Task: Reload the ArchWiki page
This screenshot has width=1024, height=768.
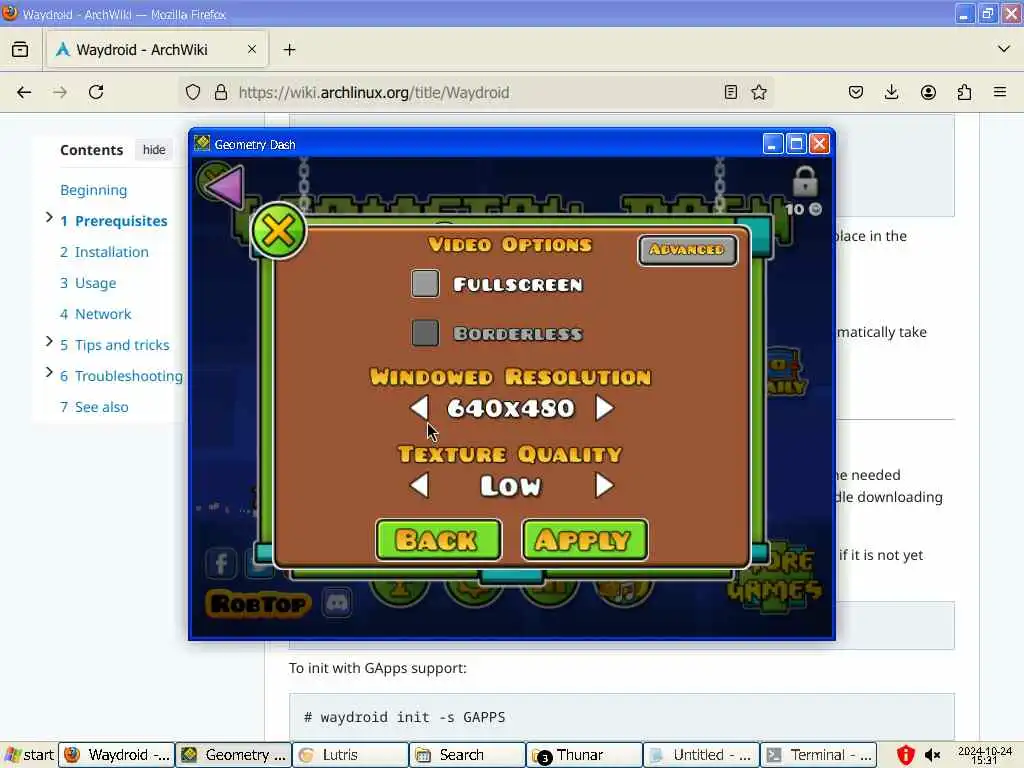Action: coord(96,92)
